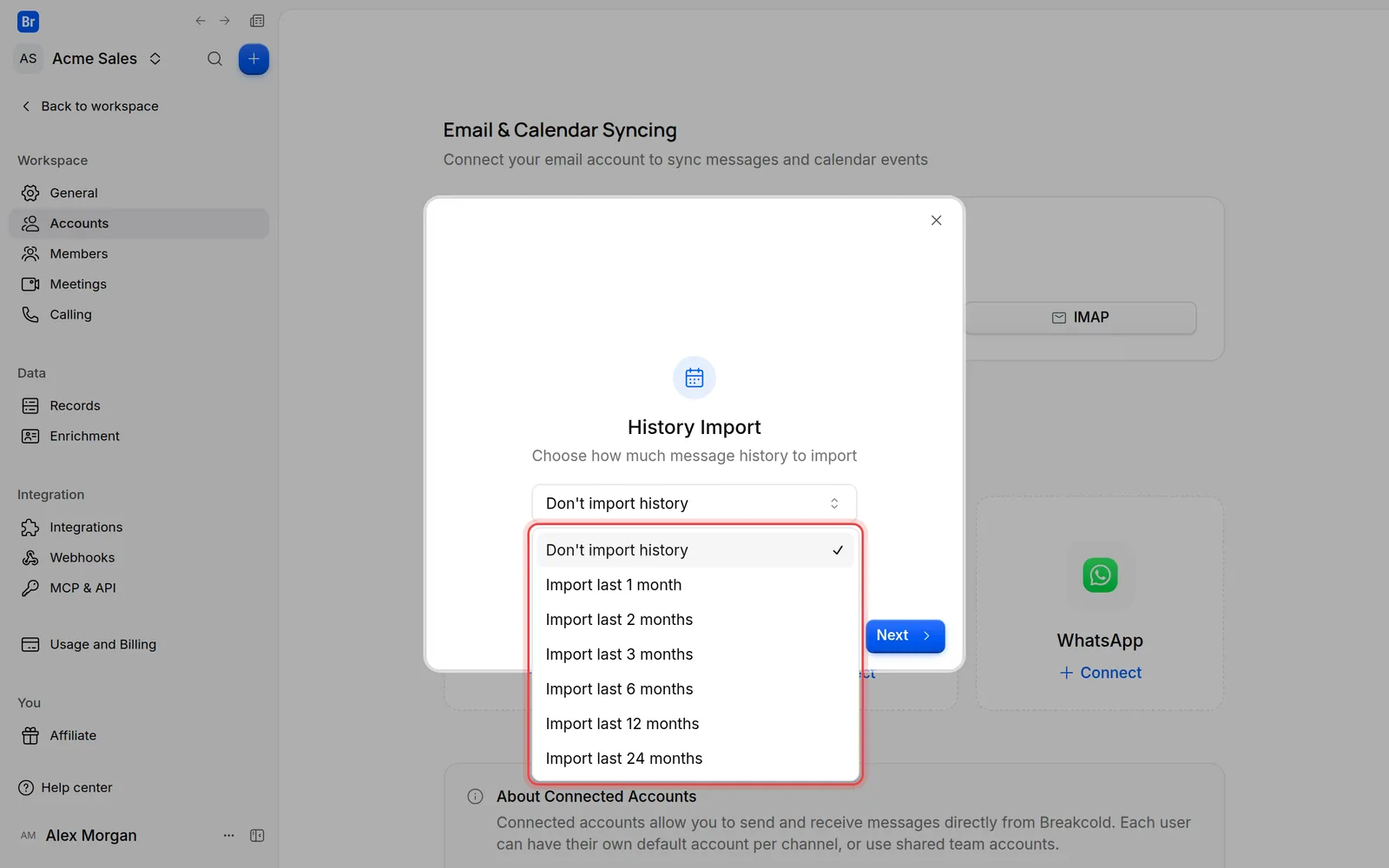This screenshot has width=1389, height=868.
Task: Click the Affiliate gift icon
Action: [30, 735]
